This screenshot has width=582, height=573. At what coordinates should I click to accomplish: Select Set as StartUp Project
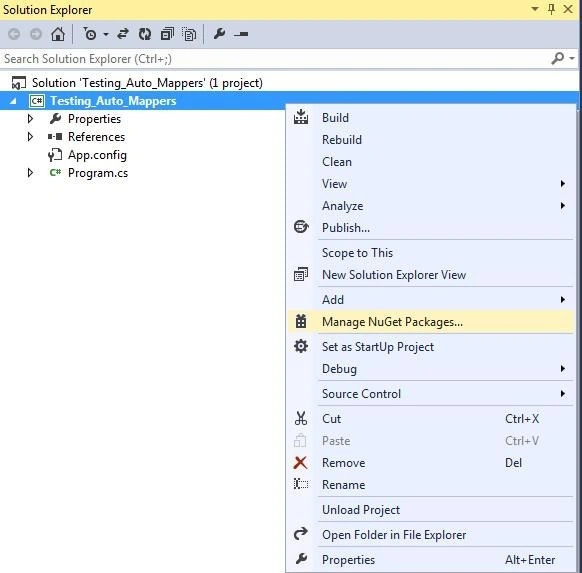point(378,347)
